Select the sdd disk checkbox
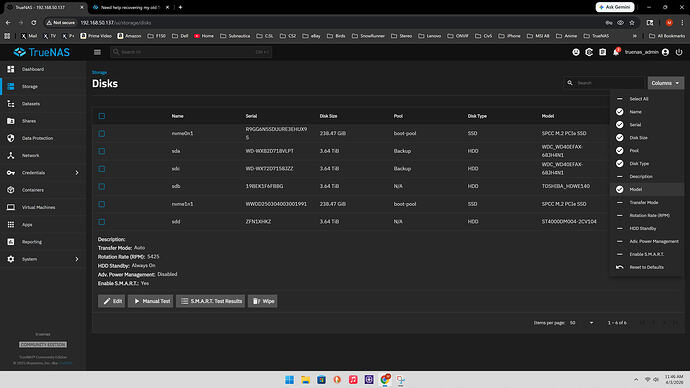The height and width of the screenshot is (388, 690). click(102, 222)
